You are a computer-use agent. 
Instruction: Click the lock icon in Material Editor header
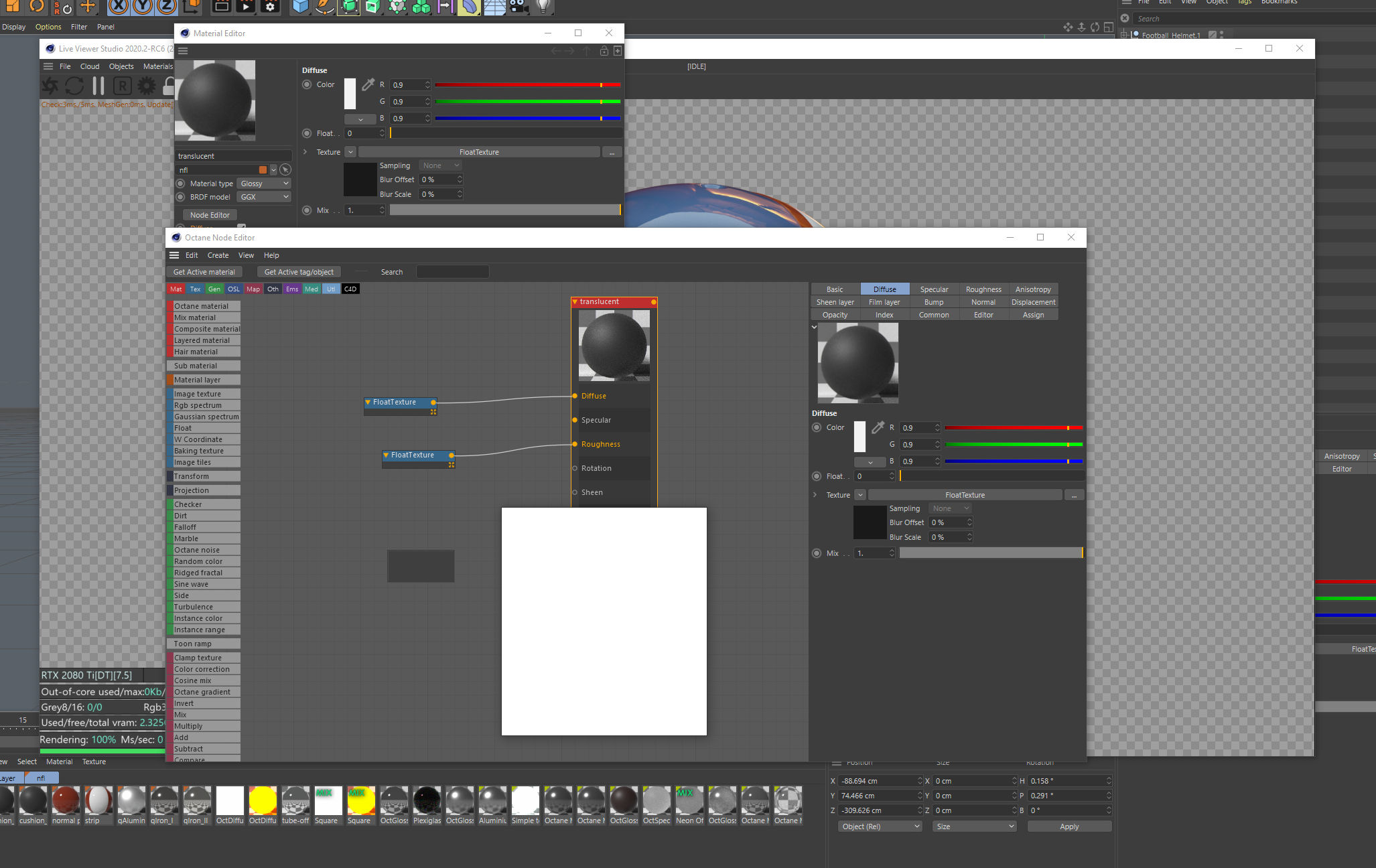pyautogui.click(x=604, y=51)
